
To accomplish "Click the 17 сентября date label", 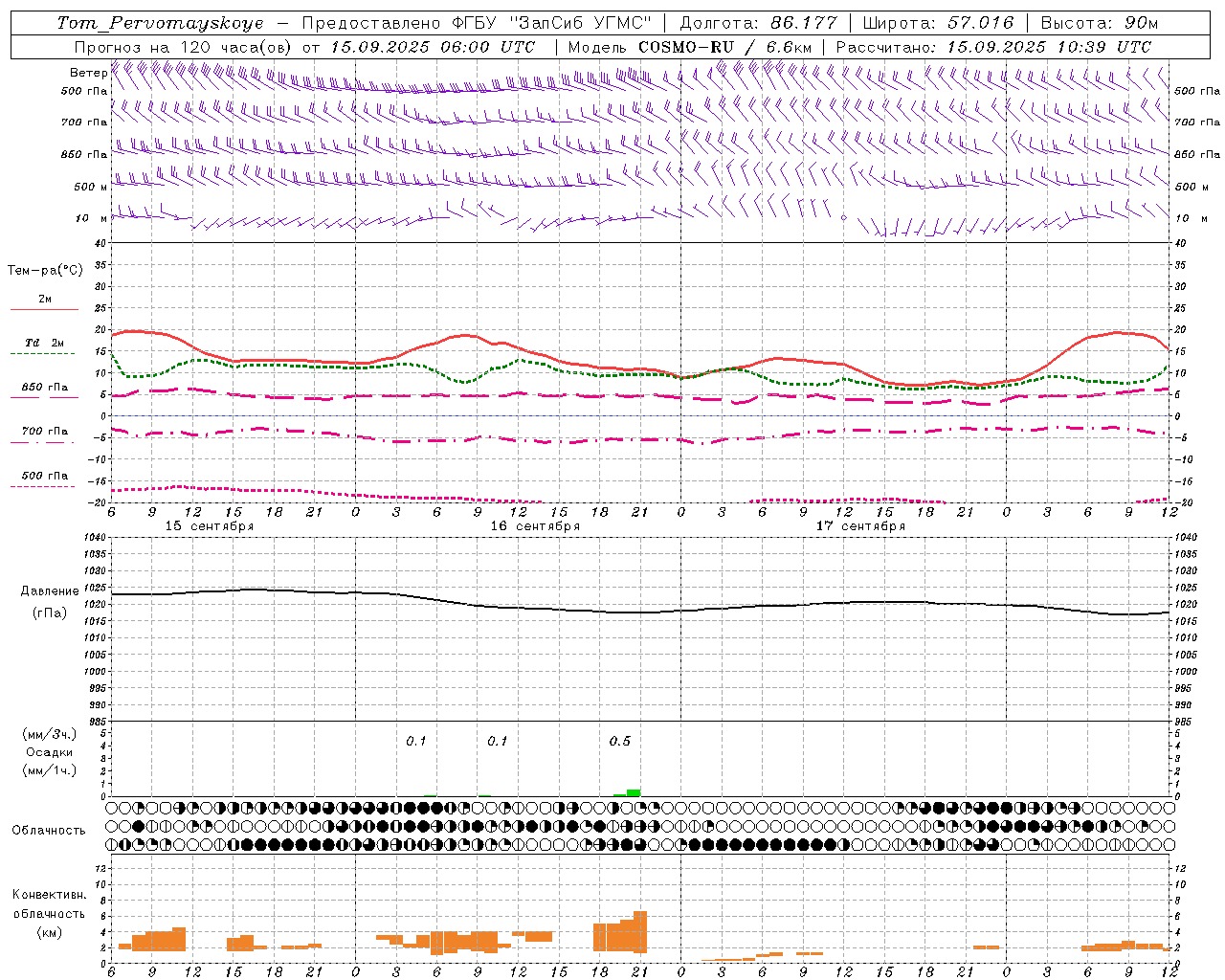I will (x=860, y=526).
